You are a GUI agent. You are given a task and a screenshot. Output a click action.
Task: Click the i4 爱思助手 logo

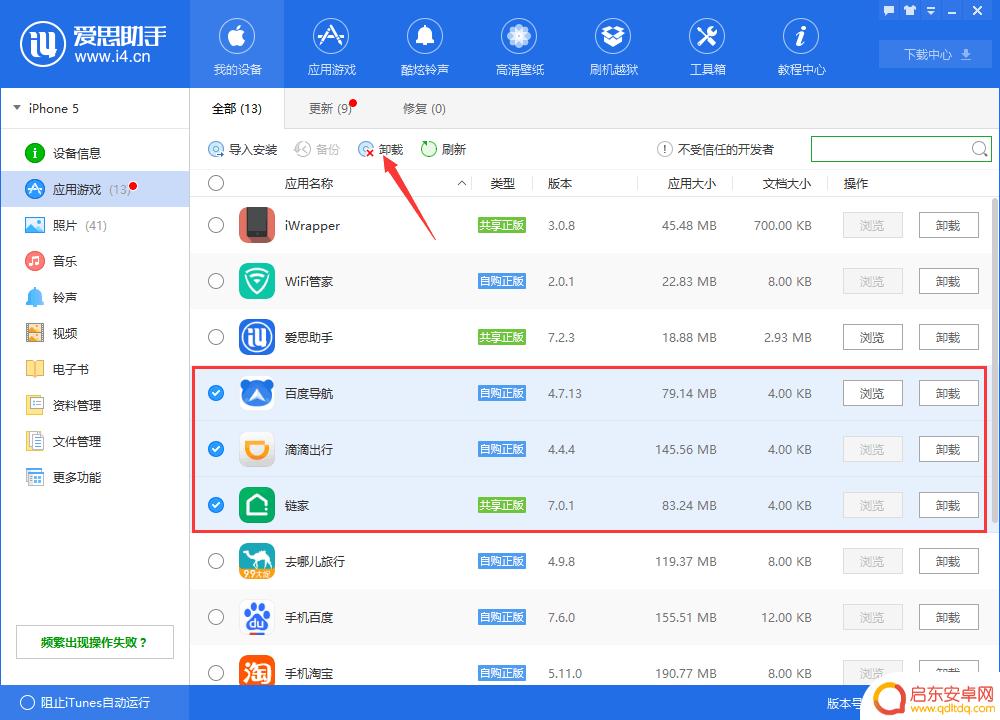pyautogui.click(x=93, y=44)
